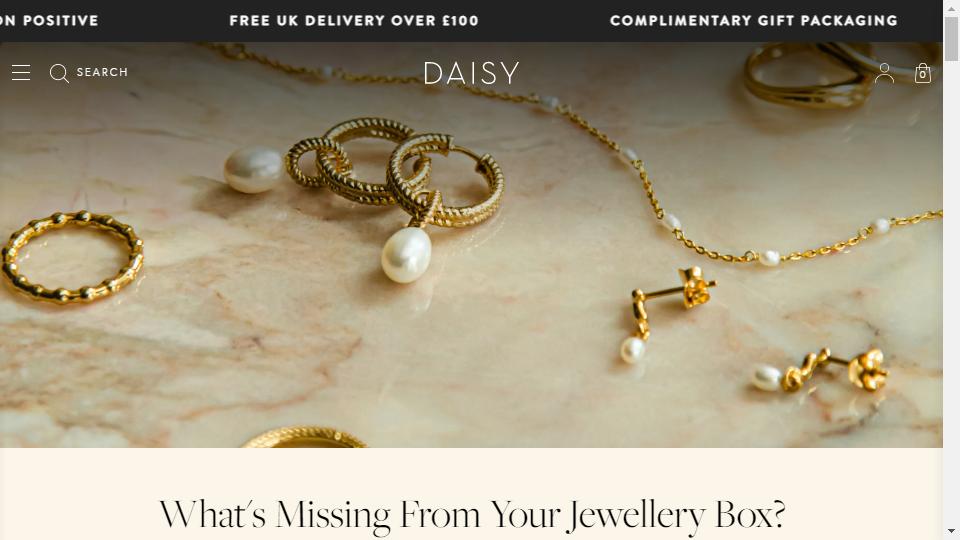
Task: Open the hamburger navigation menu
Action: 21,72
